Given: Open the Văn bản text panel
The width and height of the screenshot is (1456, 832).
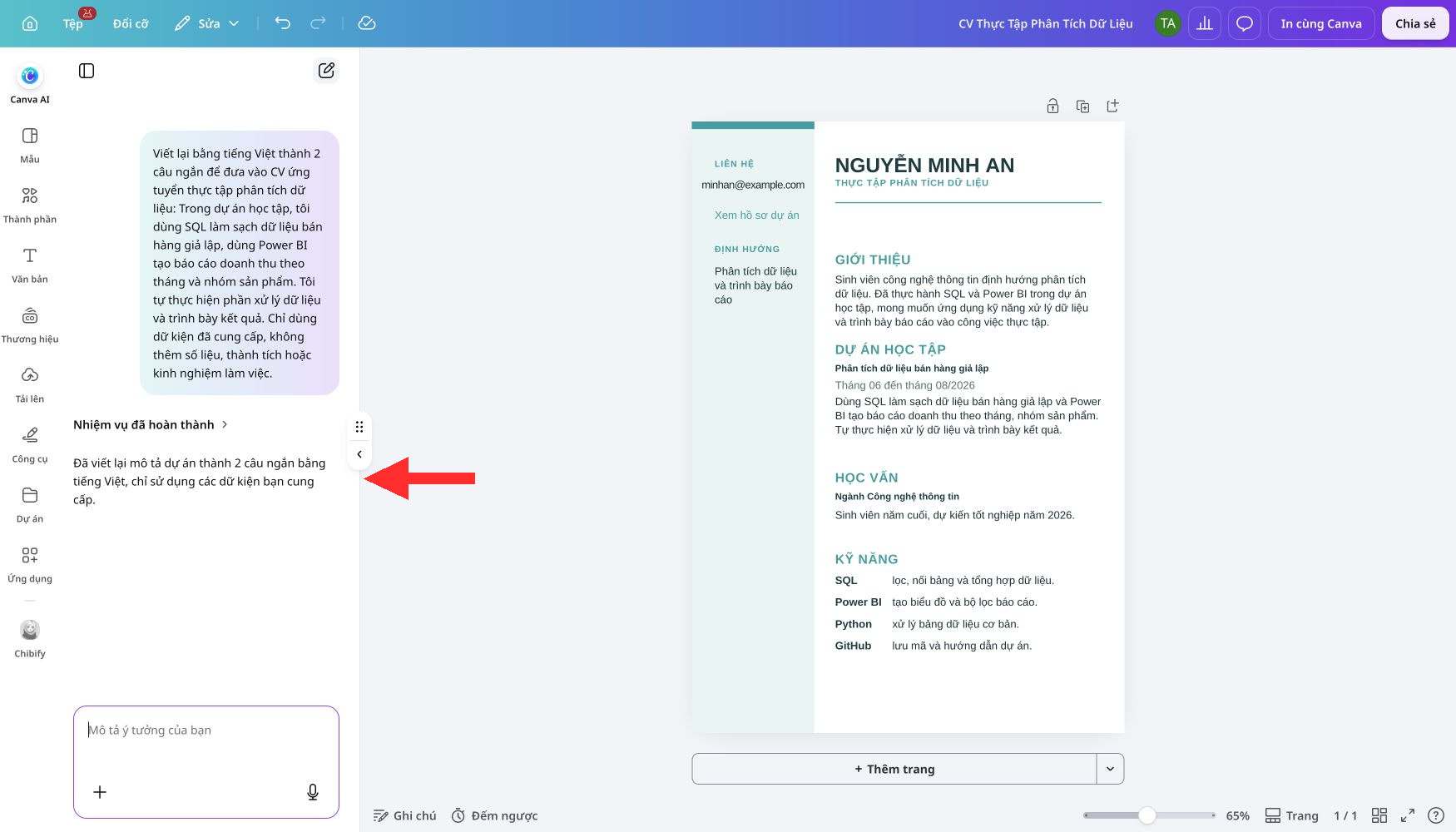Looking at the screenshot, I should click(30, 265).
